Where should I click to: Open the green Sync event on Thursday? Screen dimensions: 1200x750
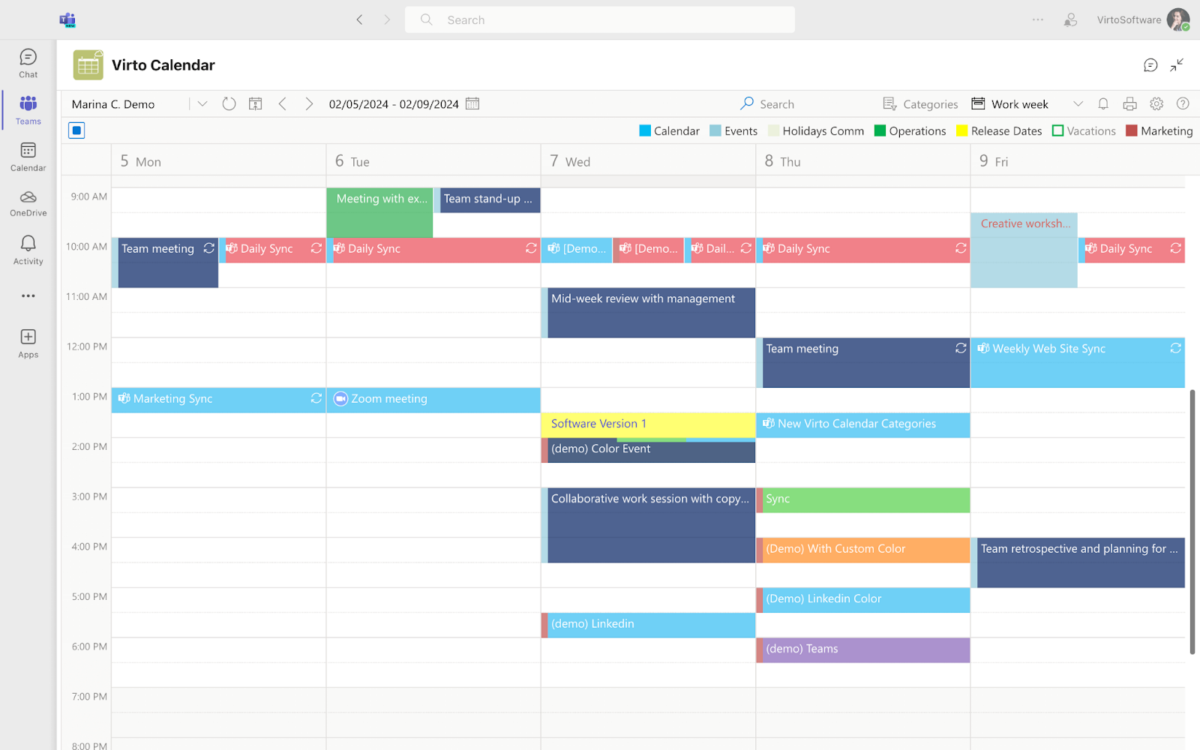point(863,499)
